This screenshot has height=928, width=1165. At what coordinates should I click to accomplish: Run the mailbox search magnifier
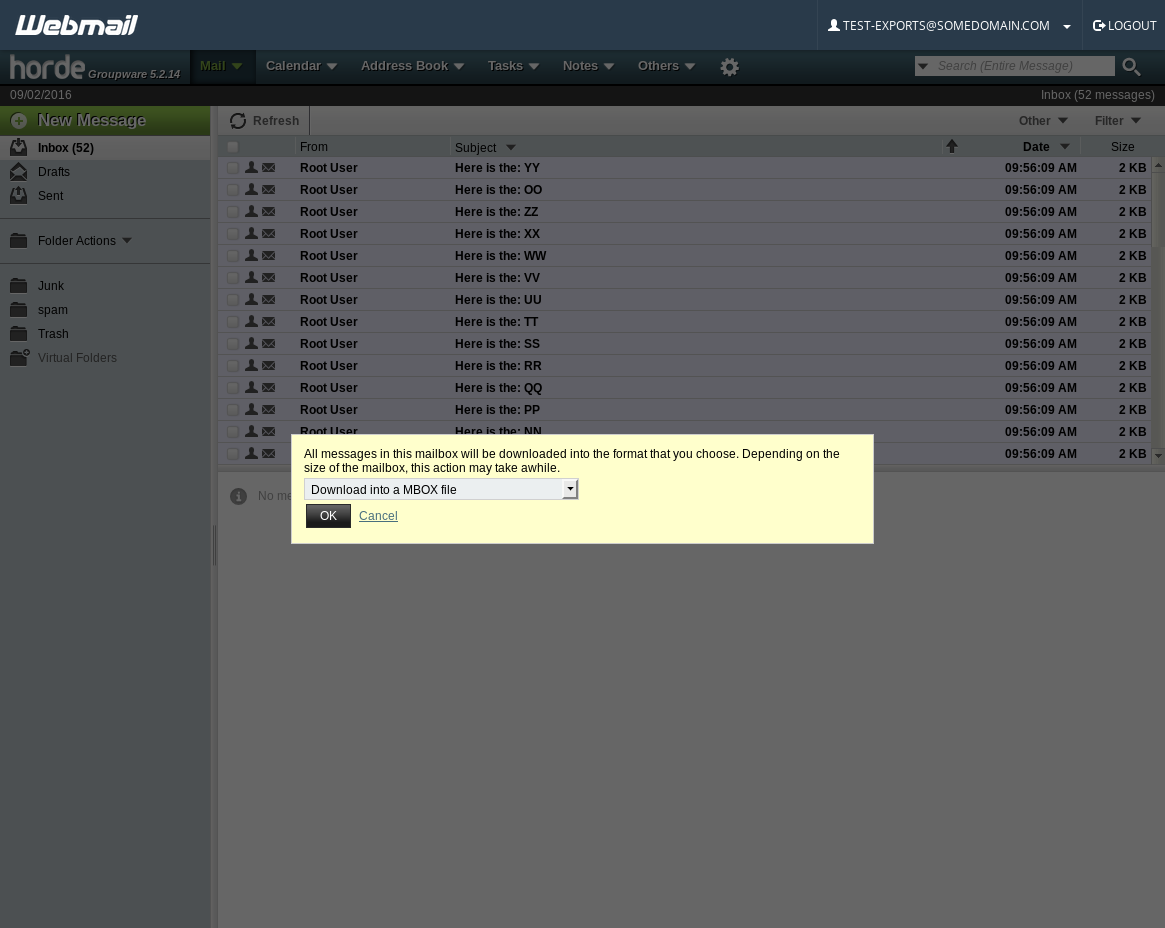[x=1131, y=67]
